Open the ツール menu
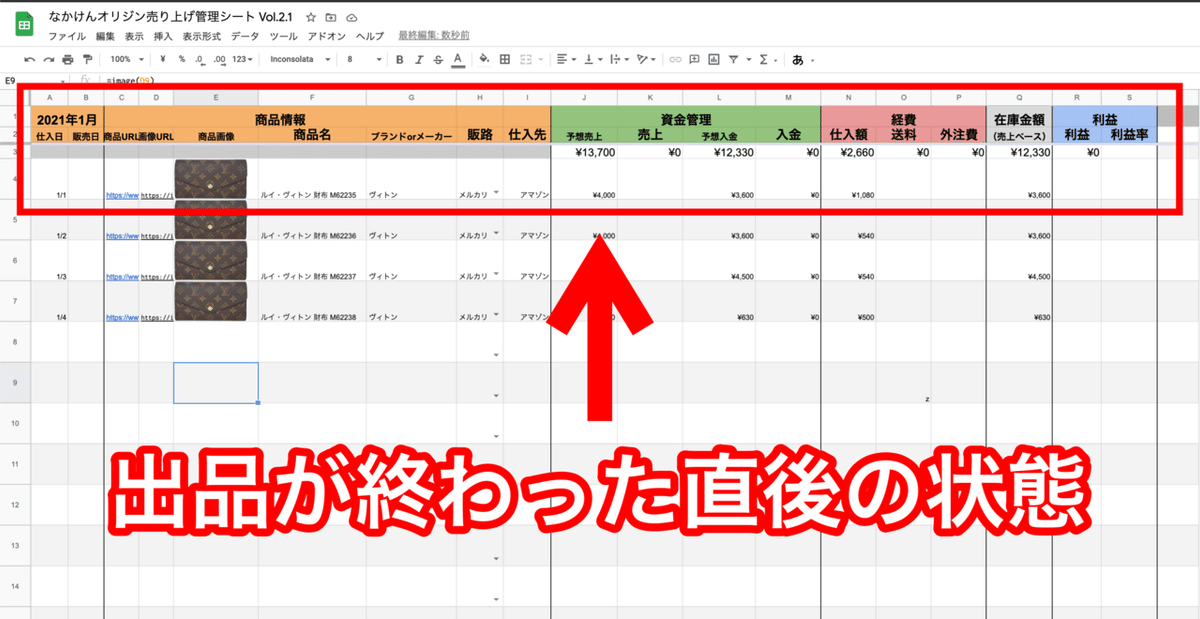 coord(283,35)
